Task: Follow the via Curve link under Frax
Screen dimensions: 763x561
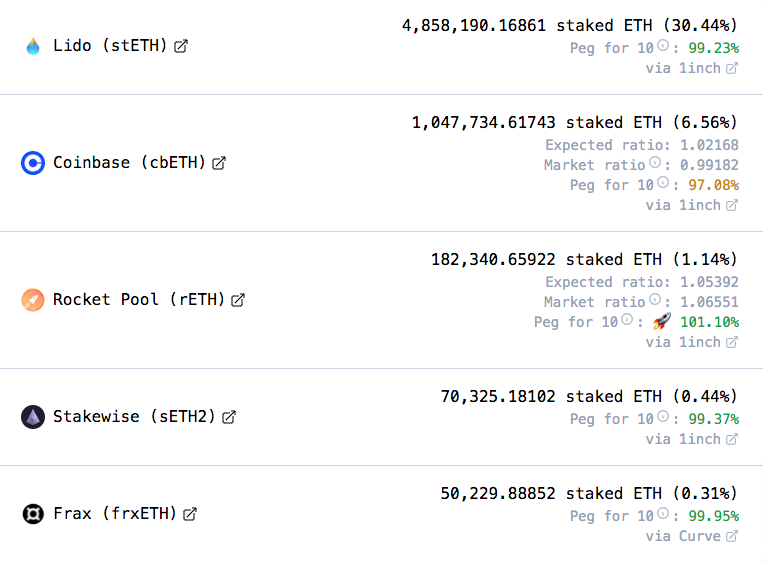Action: 692,536
